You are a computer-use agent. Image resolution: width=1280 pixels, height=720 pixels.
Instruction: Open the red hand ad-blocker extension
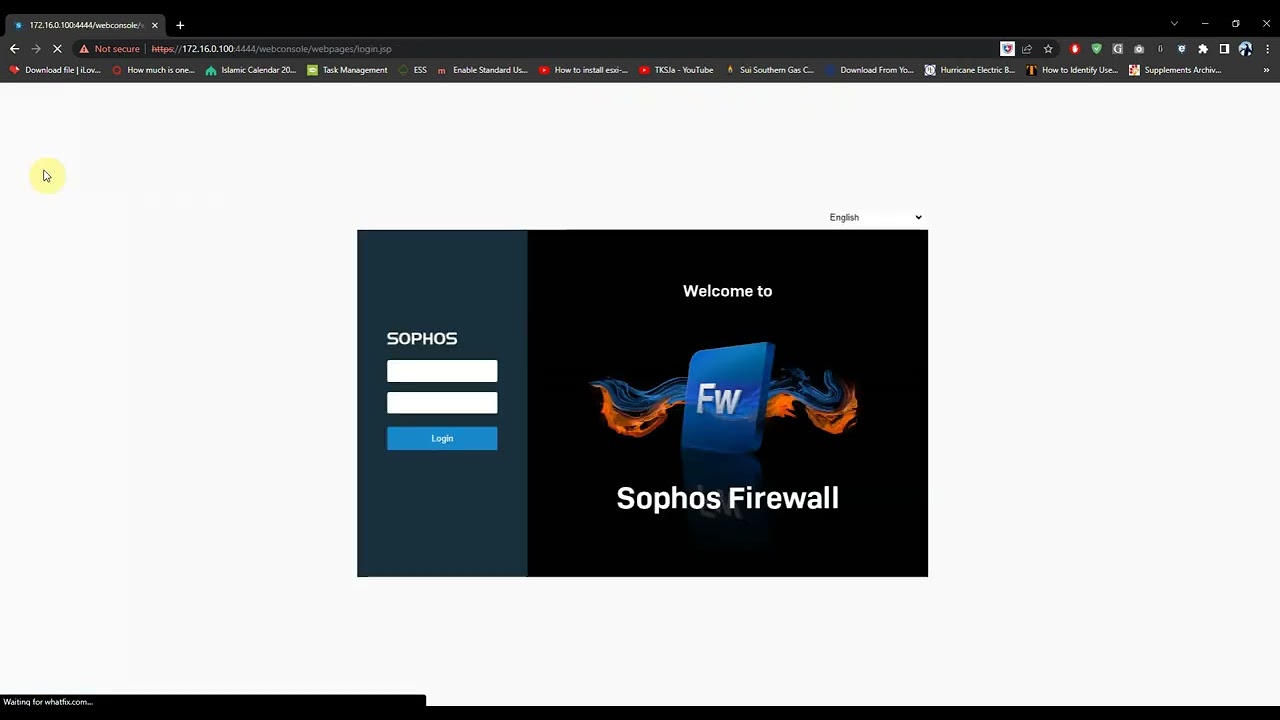(x=1075, y=49)
